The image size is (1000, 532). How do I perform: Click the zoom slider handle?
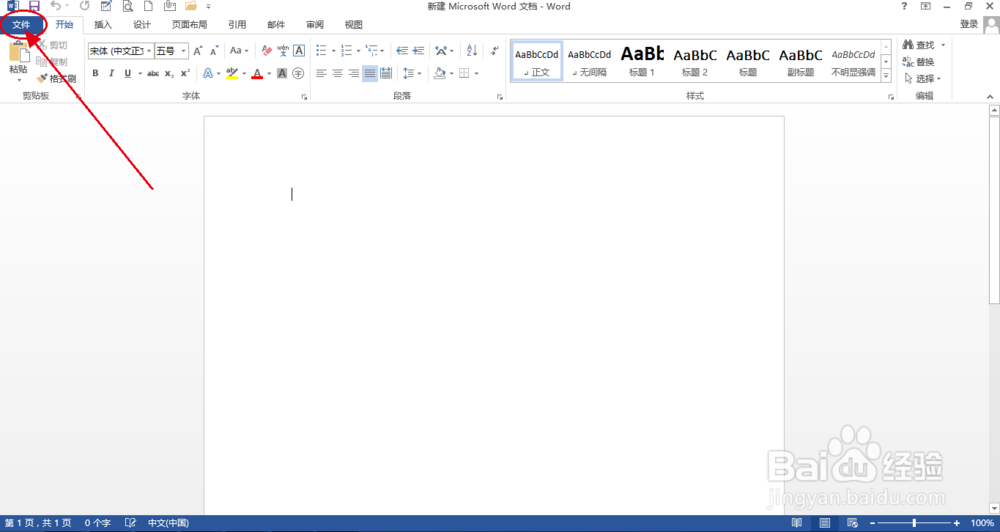tap(914, 523)
